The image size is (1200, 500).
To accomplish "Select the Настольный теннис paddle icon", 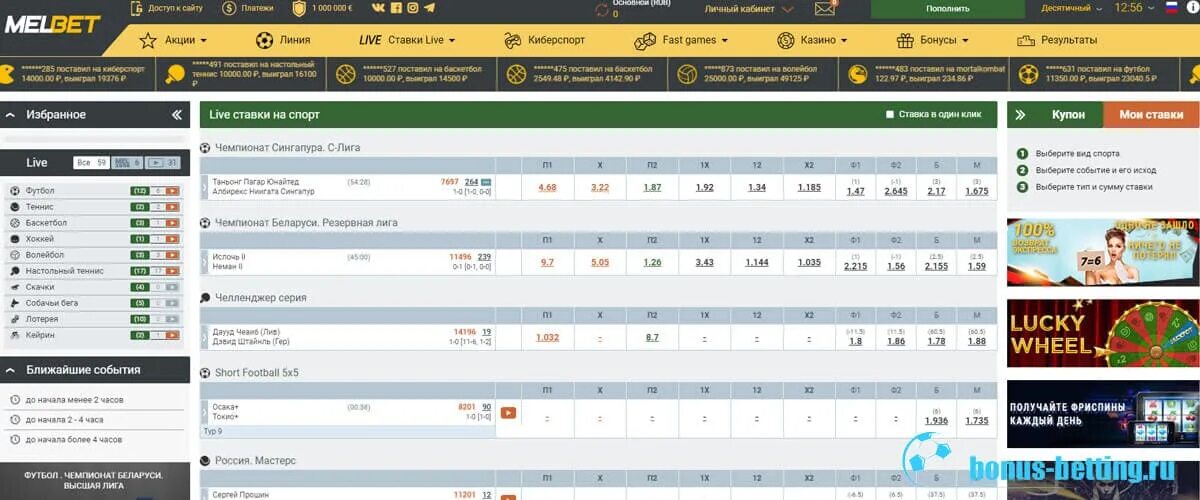I will coord(15,270).
